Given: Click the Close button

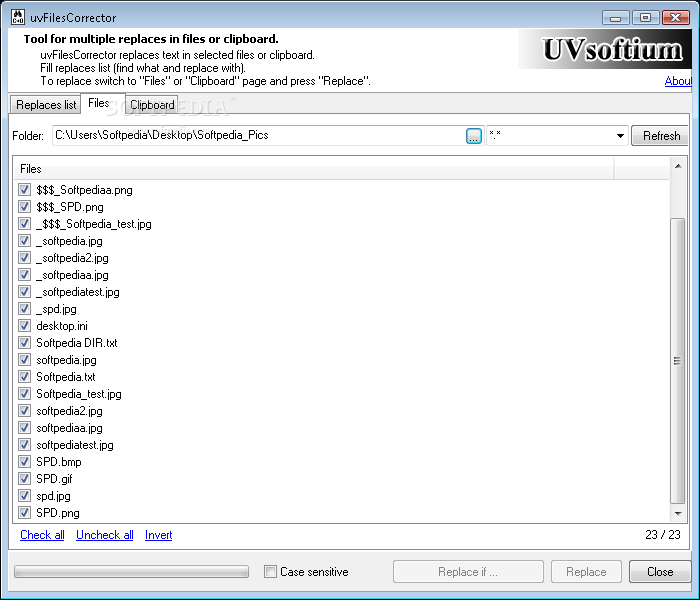Looking at the screenshot, I should tap(660, 572).
